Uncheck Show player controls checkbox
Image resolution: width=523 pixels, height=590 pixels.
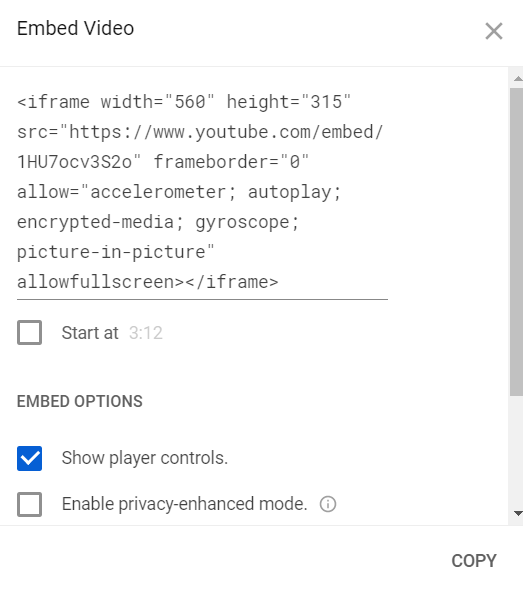pos(29,458)
